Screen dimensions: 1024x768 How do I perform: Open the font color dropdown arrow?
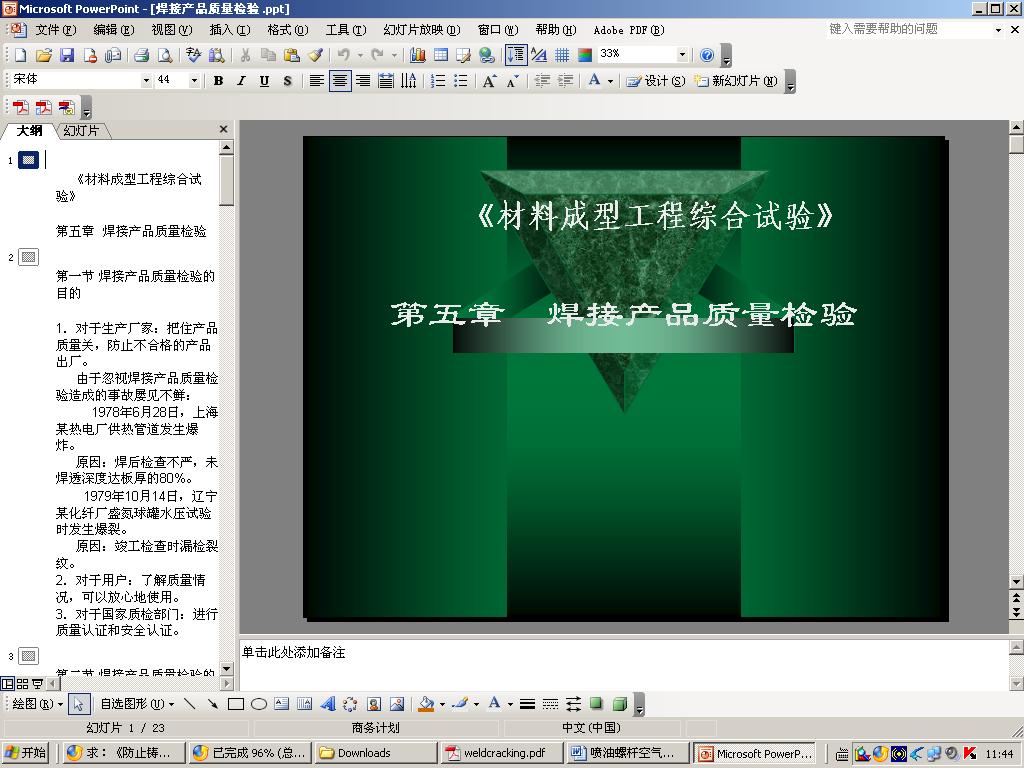tap(610, 81)
